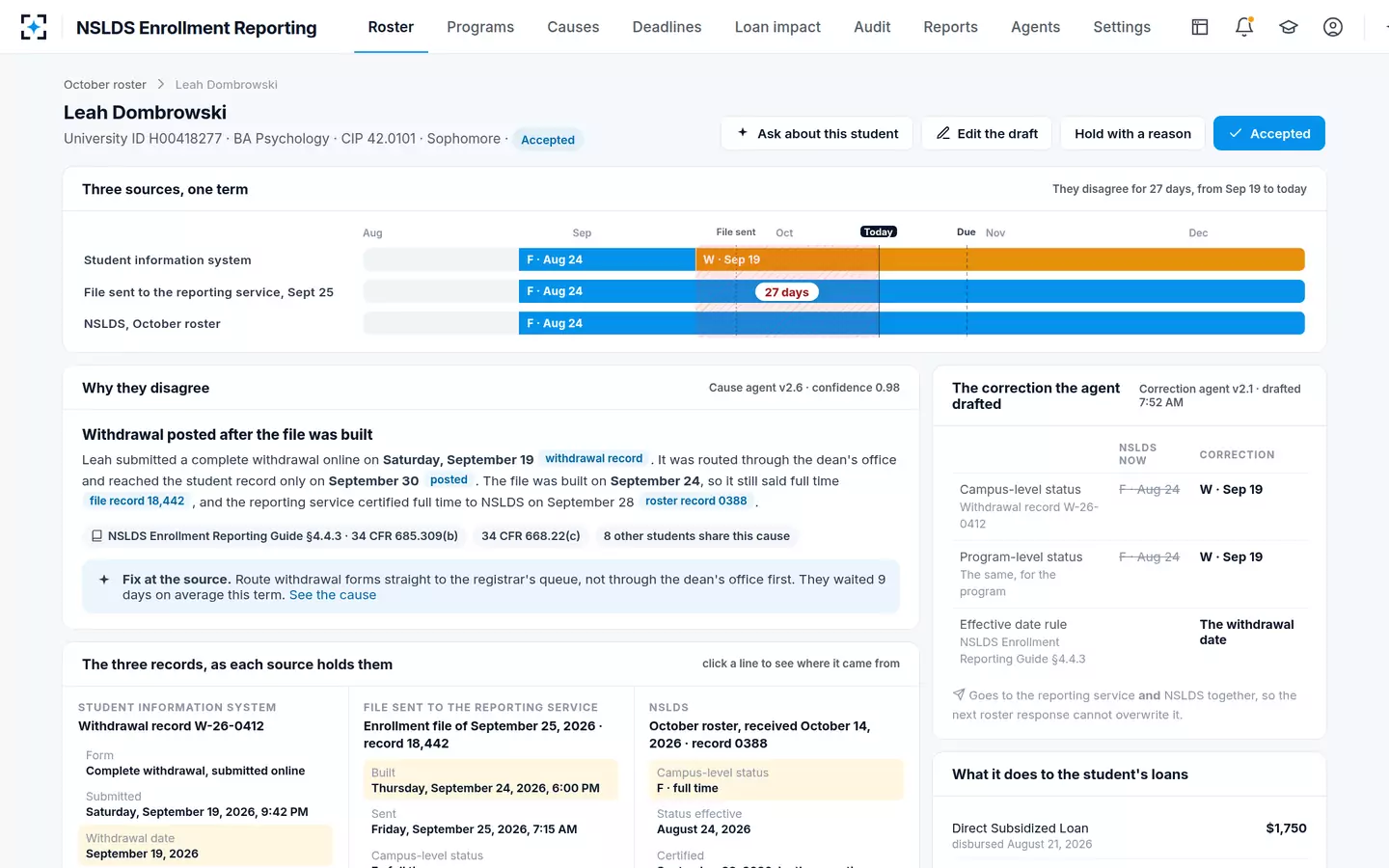Select the orange W · Sep 19 timeline bar
The width and height of the screenshot is (1389, 868).
click(999, 259)
